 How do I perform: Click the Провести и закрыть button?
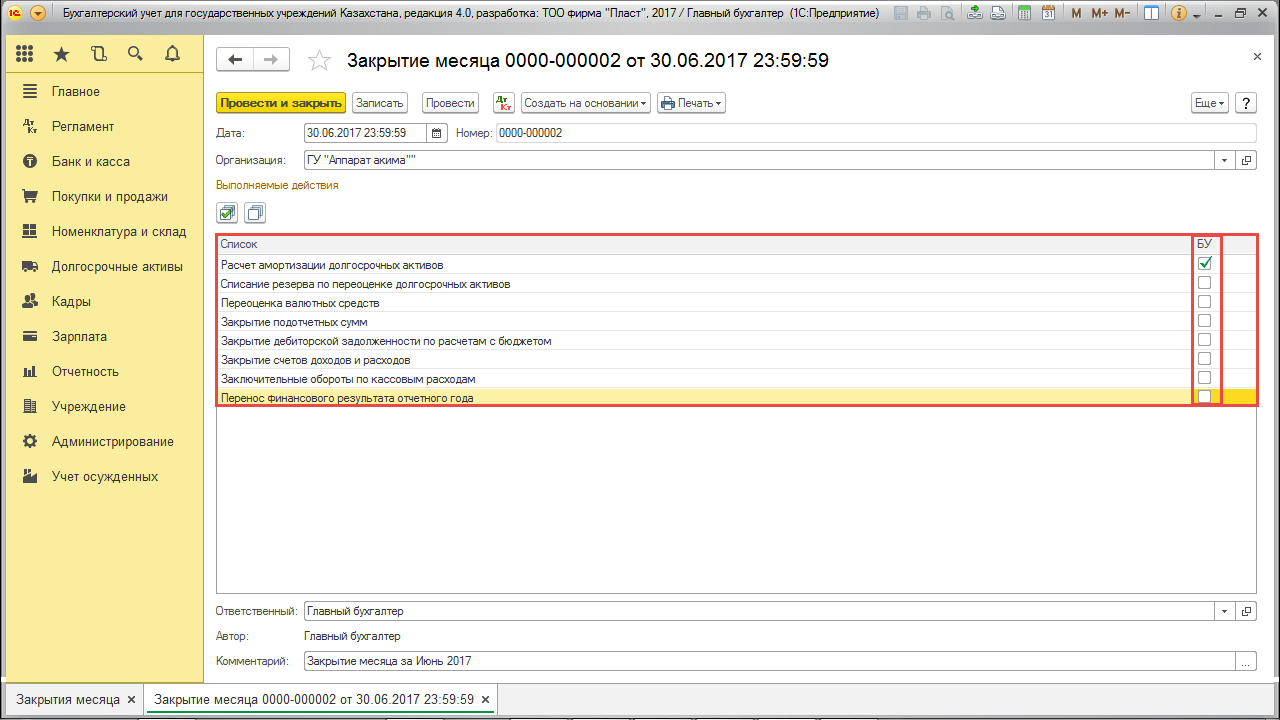[281, 103]
